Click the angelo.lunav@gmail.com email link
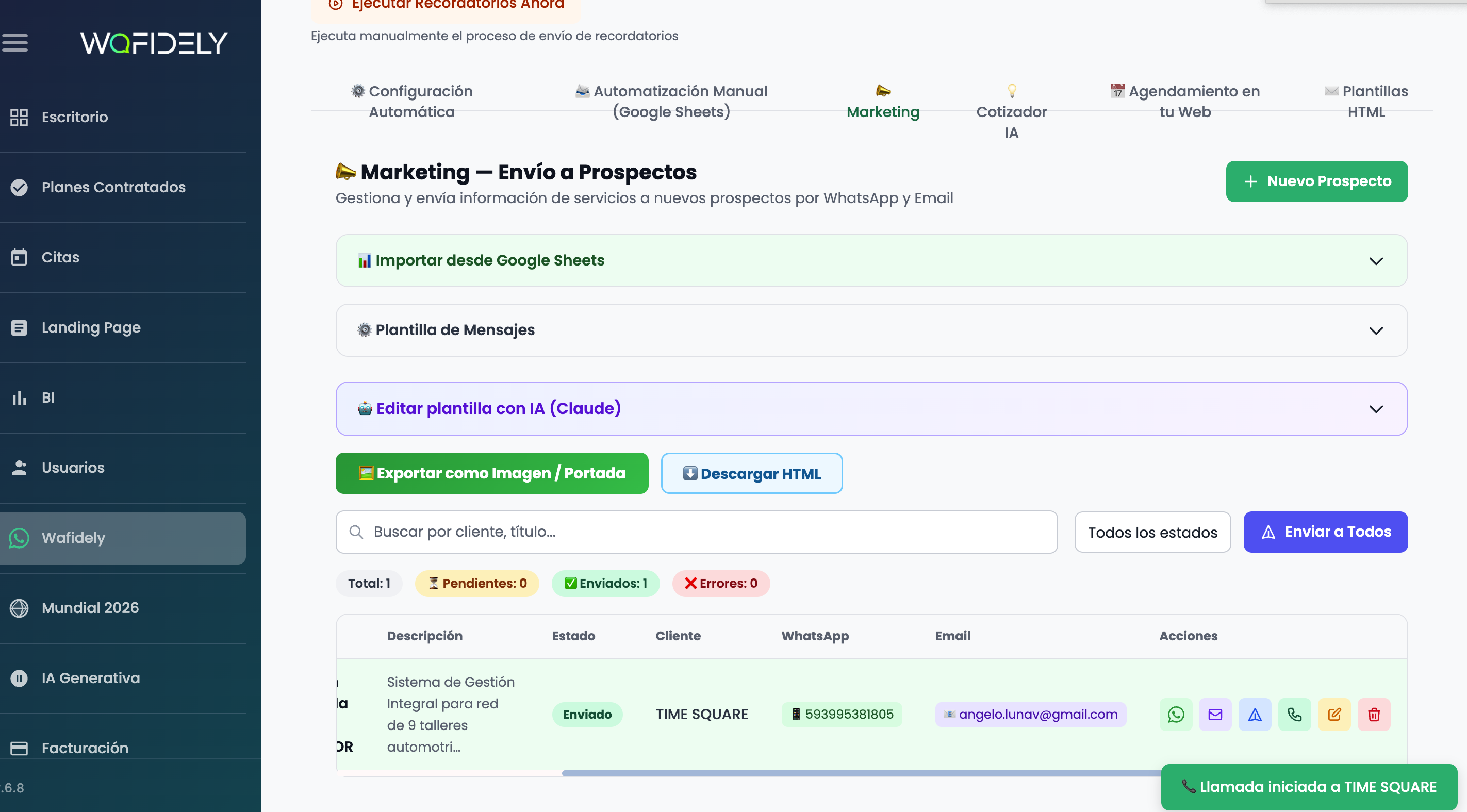Screen dimensions: 1467x812 pos(1030,715)
